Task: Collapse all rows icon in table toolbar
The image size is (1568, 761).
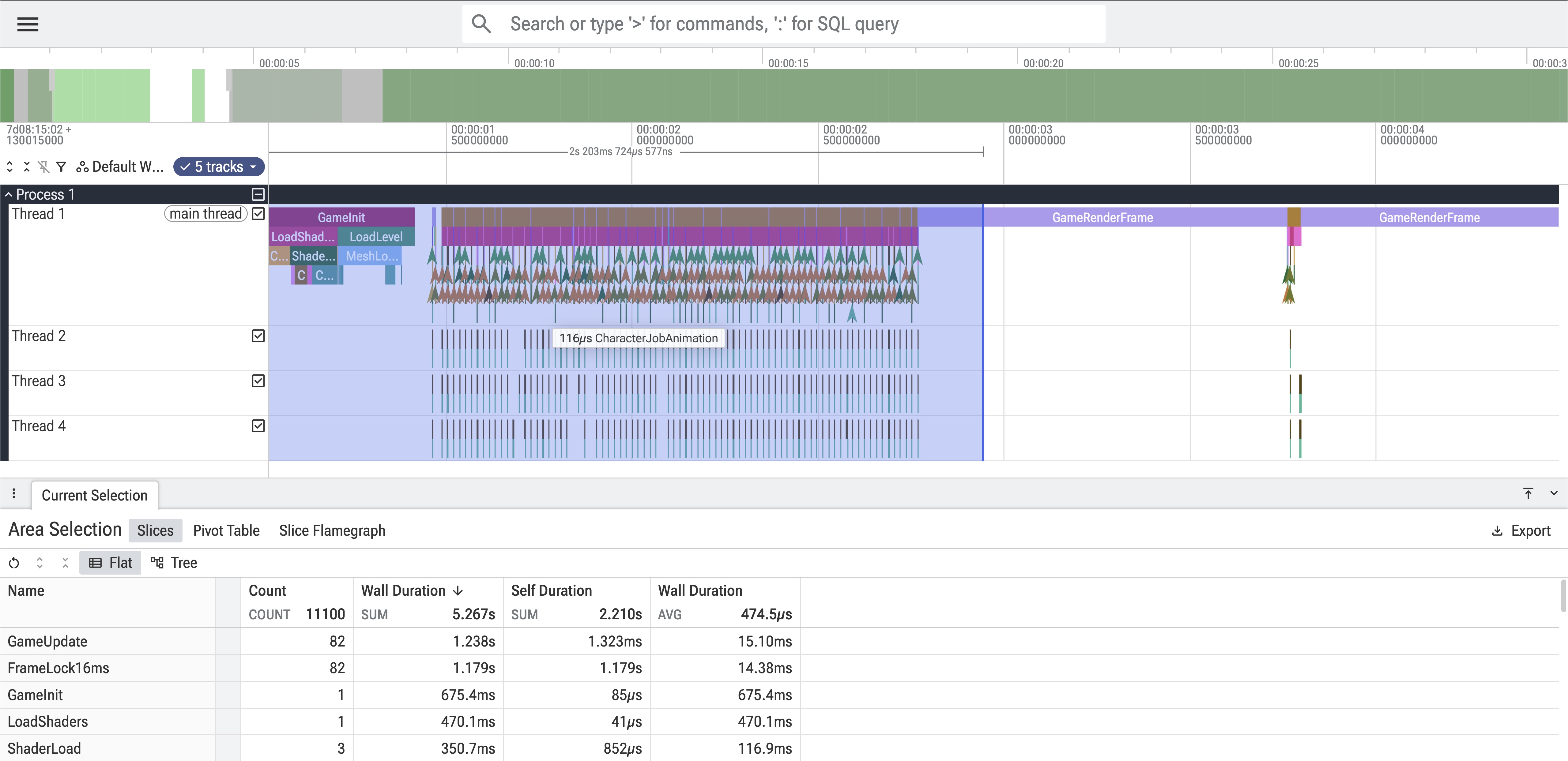Action: coord(65,563)
